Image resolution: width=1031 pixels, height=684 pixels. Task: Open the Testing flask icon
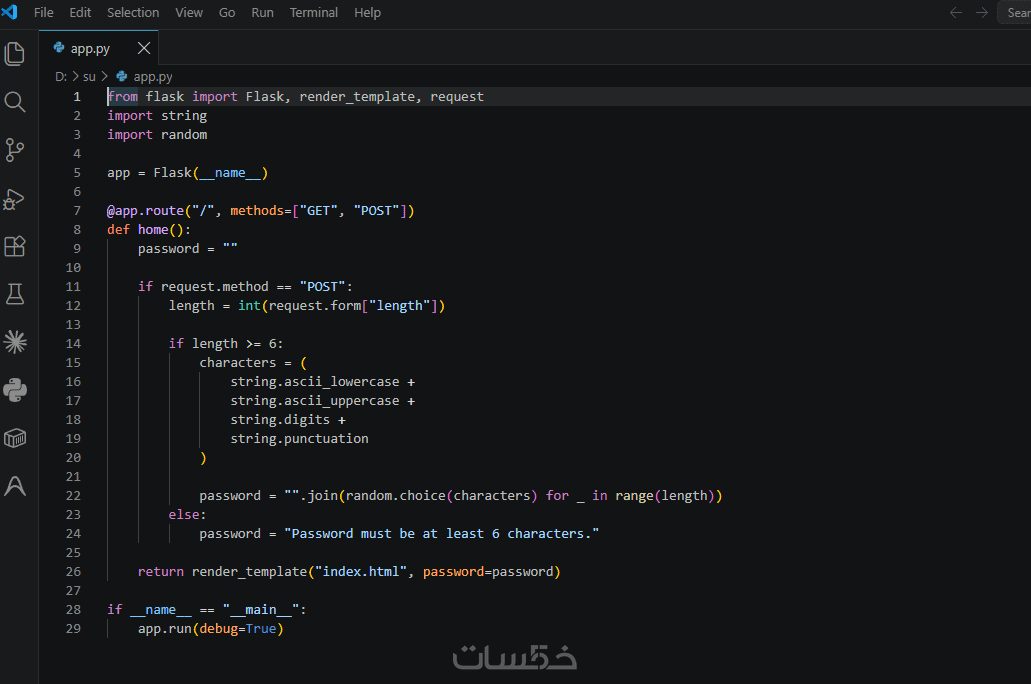(x=14, y=294)
